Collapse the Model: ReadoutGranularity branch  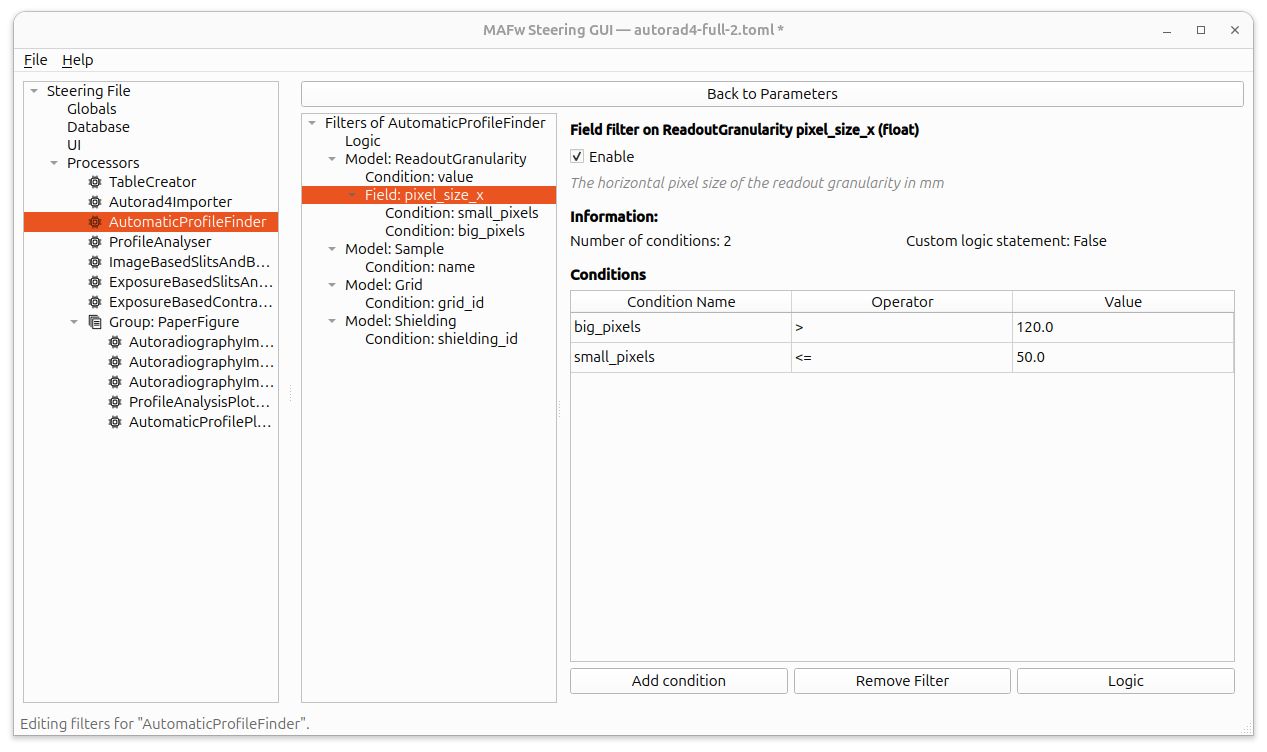tap(332, 158)
